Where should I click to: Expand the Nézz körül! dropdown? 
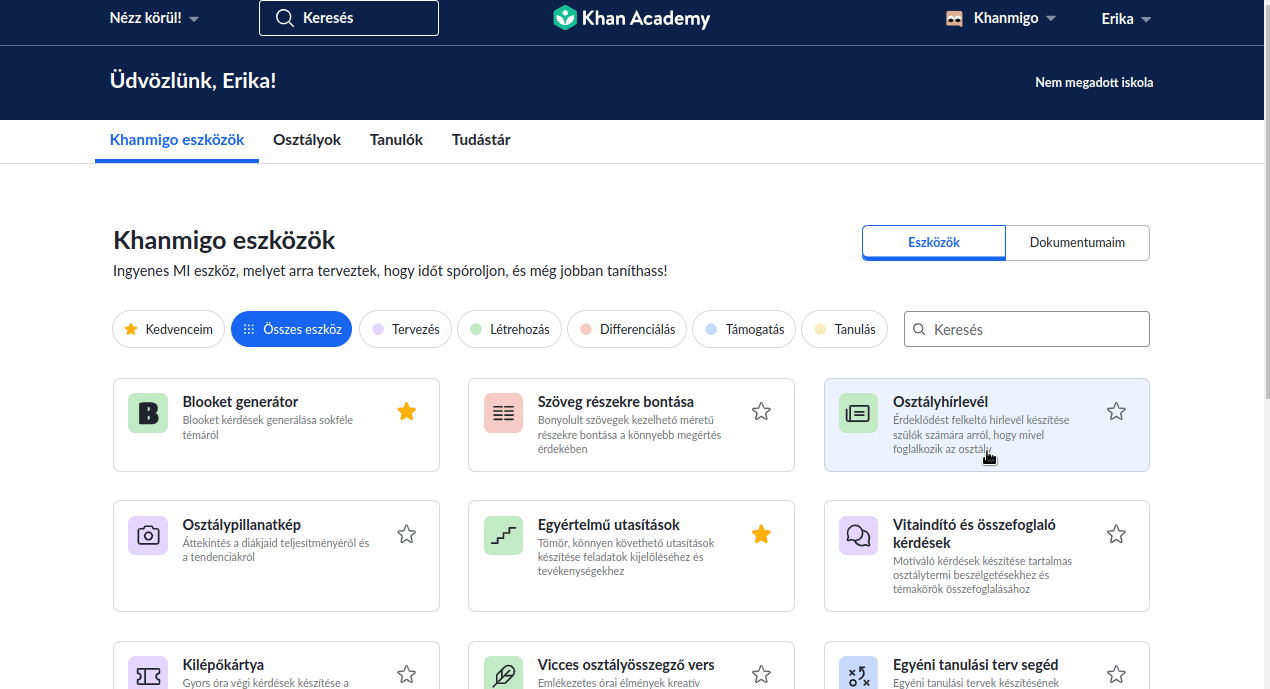click(154, 18)
